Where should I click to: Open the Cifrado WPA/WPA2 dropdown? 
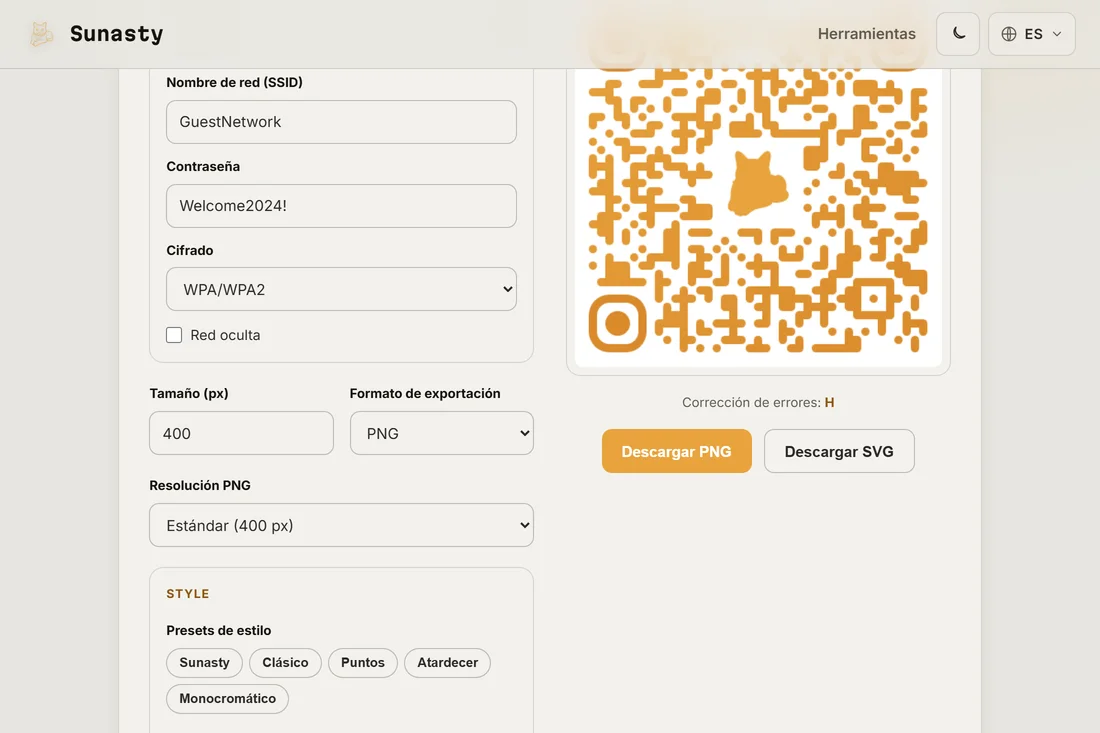click(341, 289)
